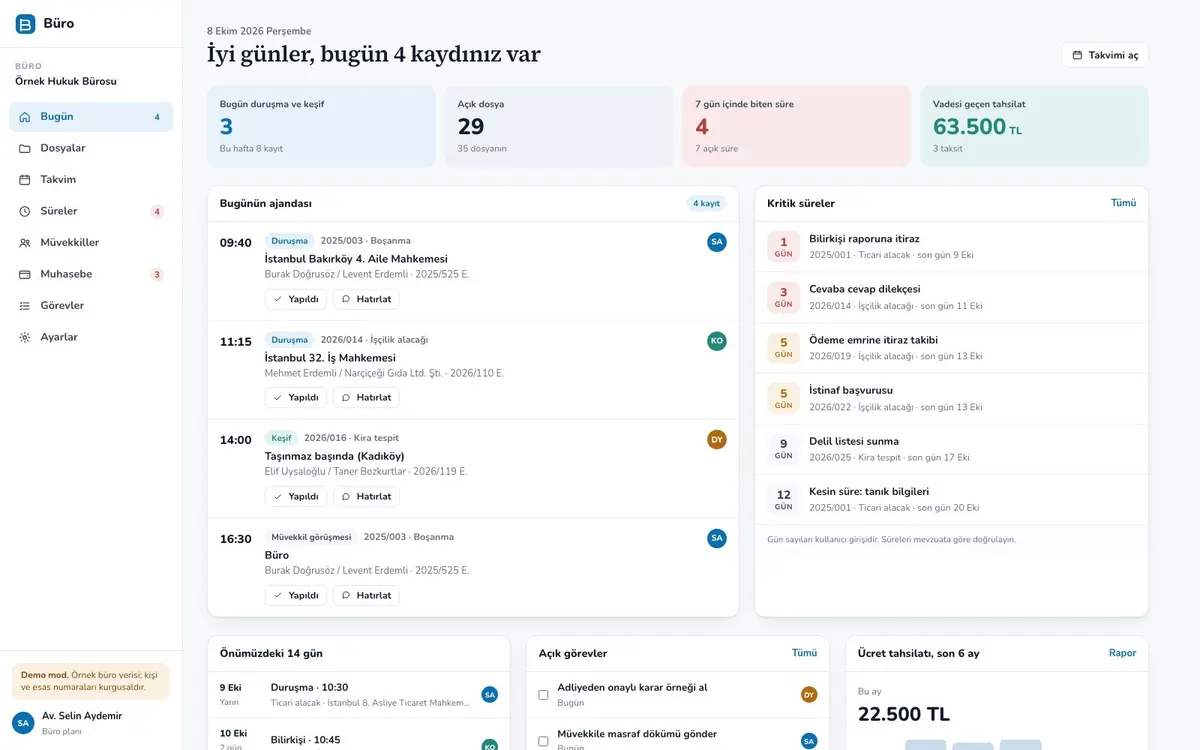Viewport: 1200px width, 750px height.
Task: Open the Müvekkiller section
Action: click(91, 243)
